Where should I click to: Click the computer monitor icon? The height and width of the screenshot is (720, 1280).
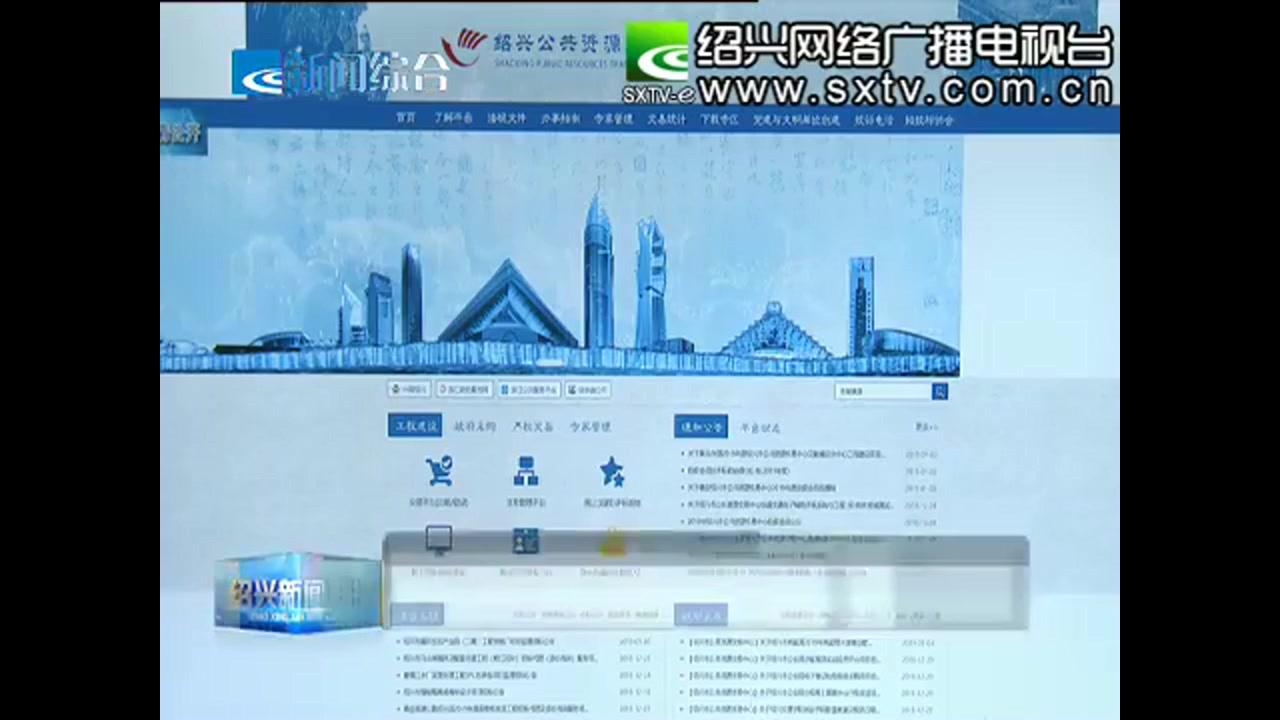pyautogui.click(x=438, y=541)
